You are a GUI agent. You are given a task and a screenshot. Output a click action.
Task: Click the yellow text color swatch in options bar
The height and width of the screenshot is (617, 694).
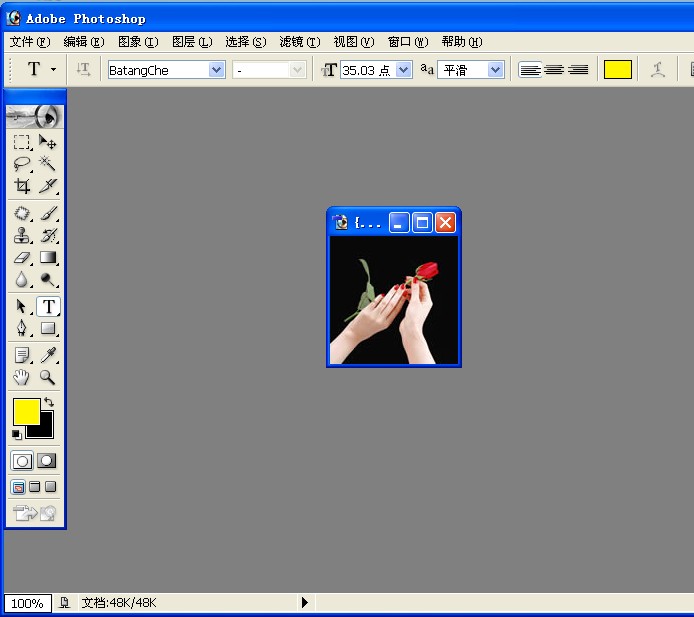pyautogui.click(x=618, y=70)
